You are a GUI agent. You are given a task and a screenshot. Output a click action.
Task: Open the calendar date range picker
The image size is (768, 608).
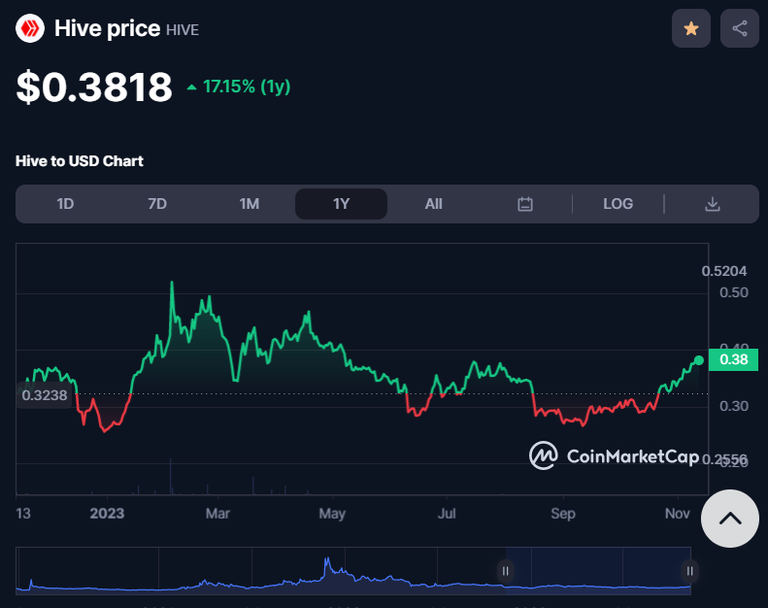(525, 204)
